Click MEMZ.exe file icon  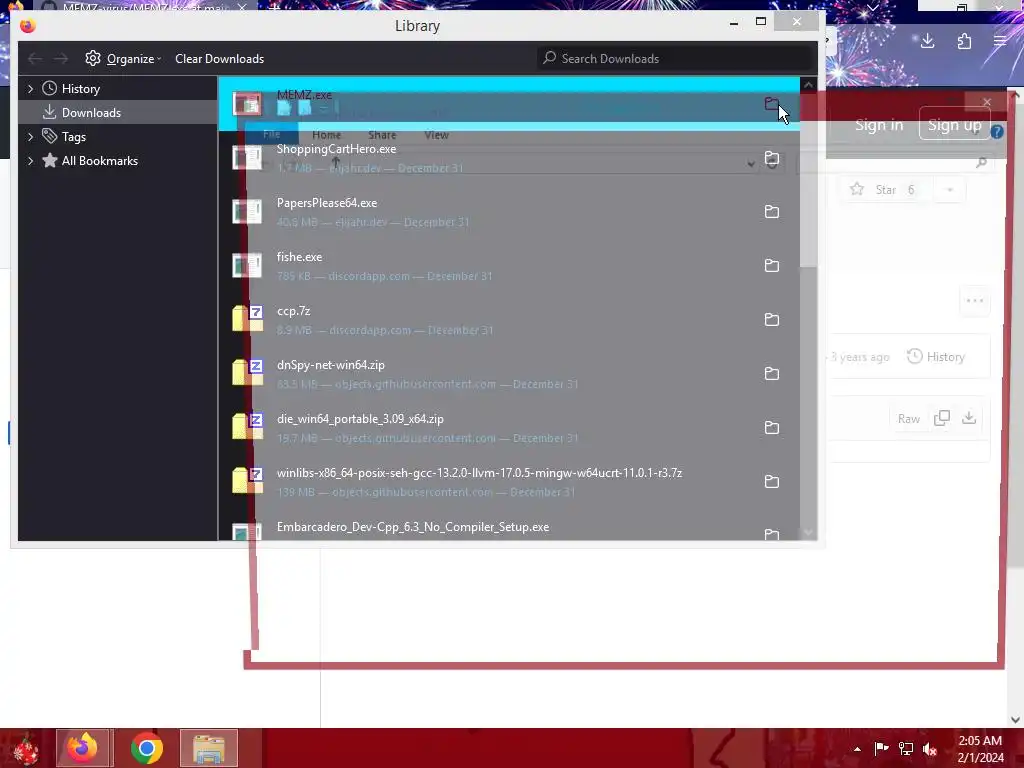(247, 104)
